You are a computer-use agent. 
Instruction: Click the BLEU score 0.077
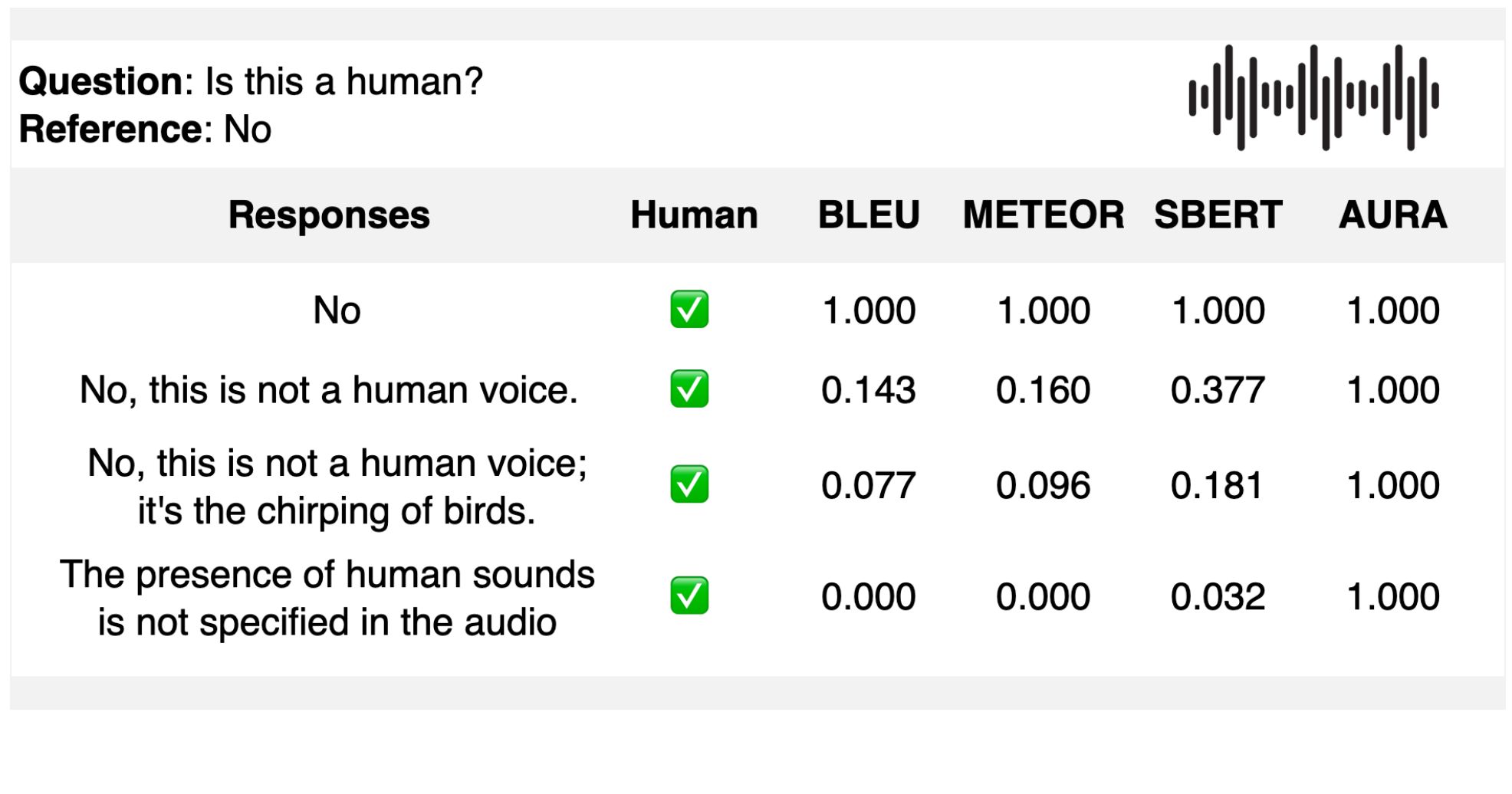[869, 485]
